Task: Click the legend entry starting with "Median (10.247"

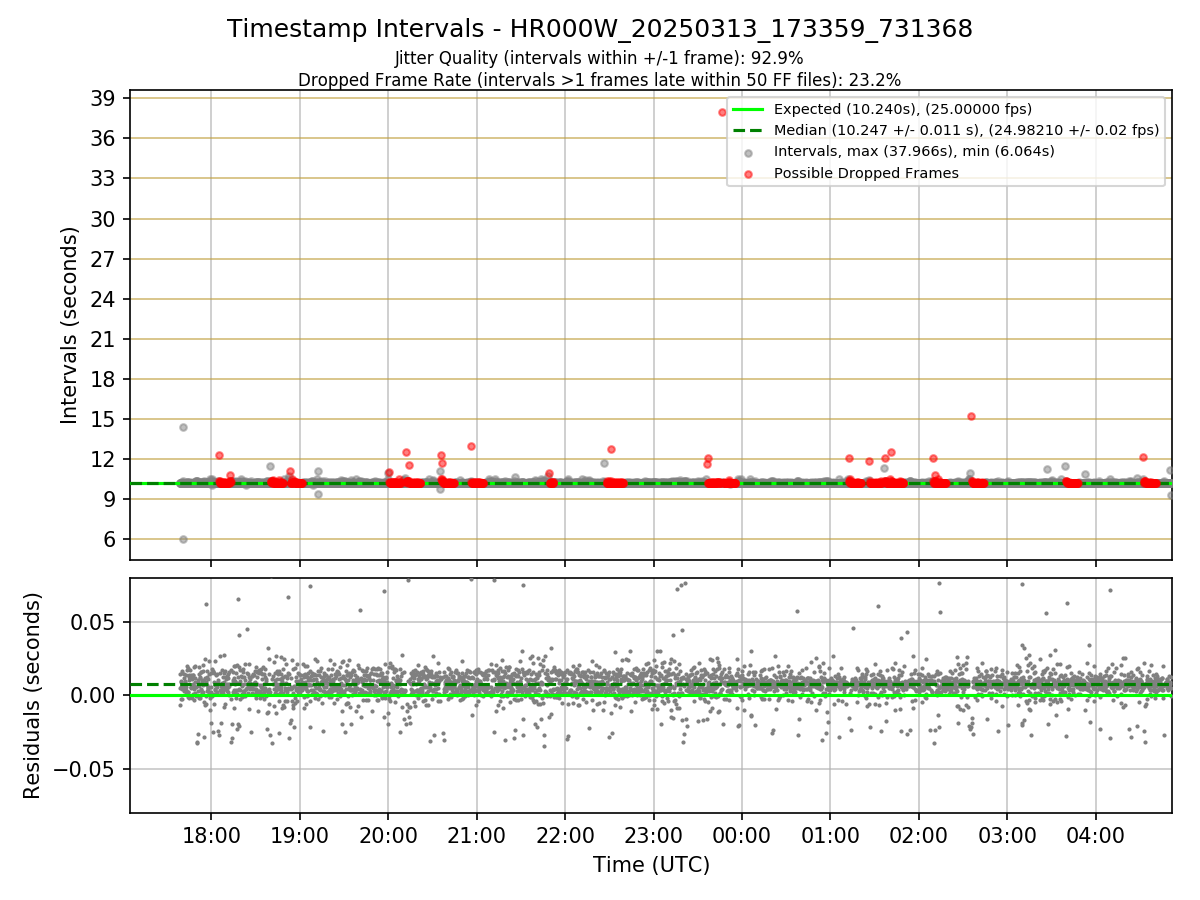Action: point(966,130)
